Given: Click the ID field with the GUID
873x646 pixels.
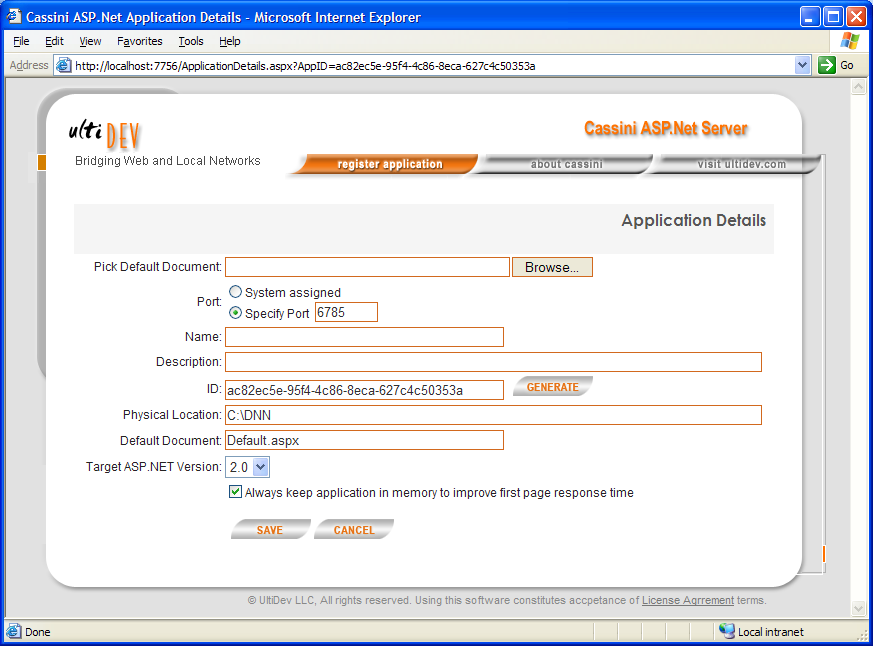Looking at the screenshot, I should click(365, 390).
